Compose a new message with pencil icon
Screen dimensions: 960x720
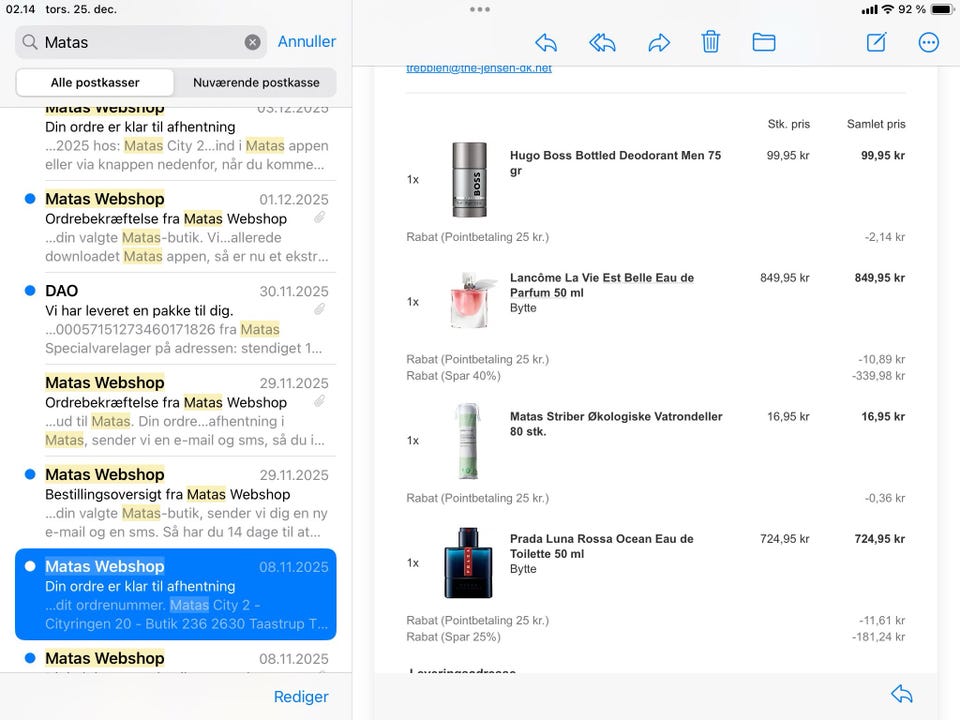[x=876, y=42]
